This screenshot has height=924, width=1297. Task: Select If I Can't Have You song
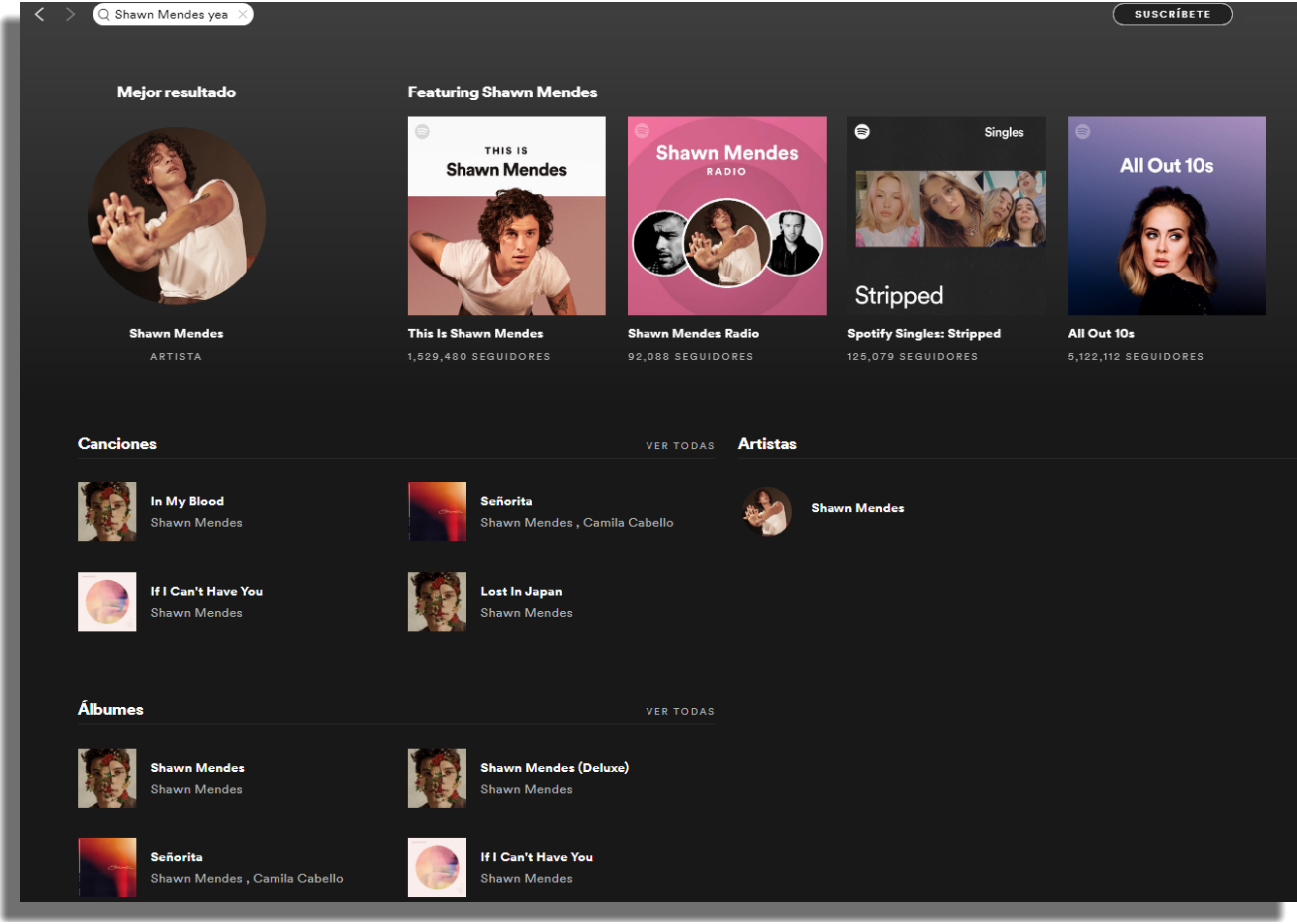pyautogui.click(x=207, y=591)
